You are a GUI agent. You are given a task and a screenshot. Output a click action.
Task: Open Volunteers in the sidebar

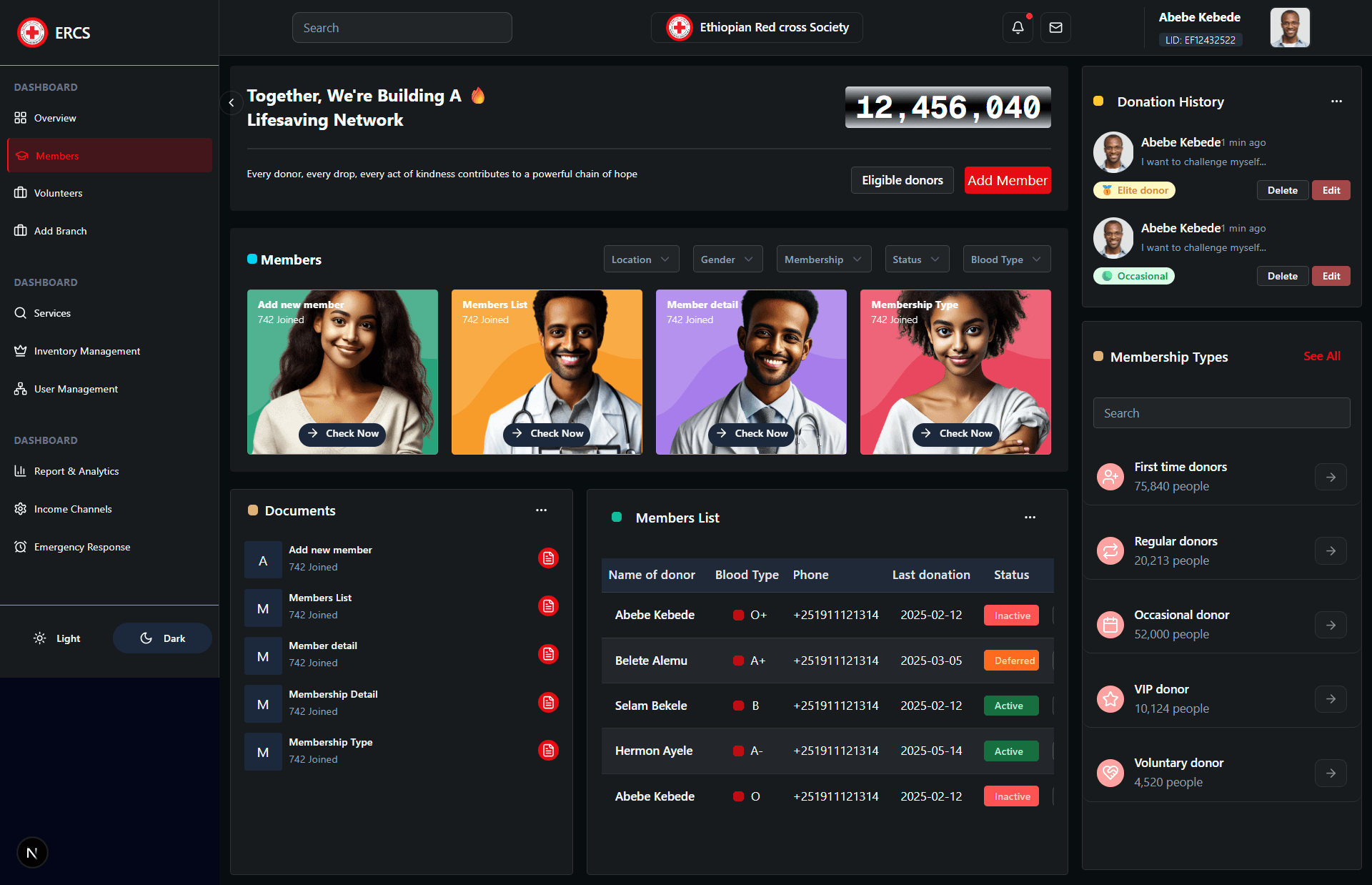[x=58, y=193]
